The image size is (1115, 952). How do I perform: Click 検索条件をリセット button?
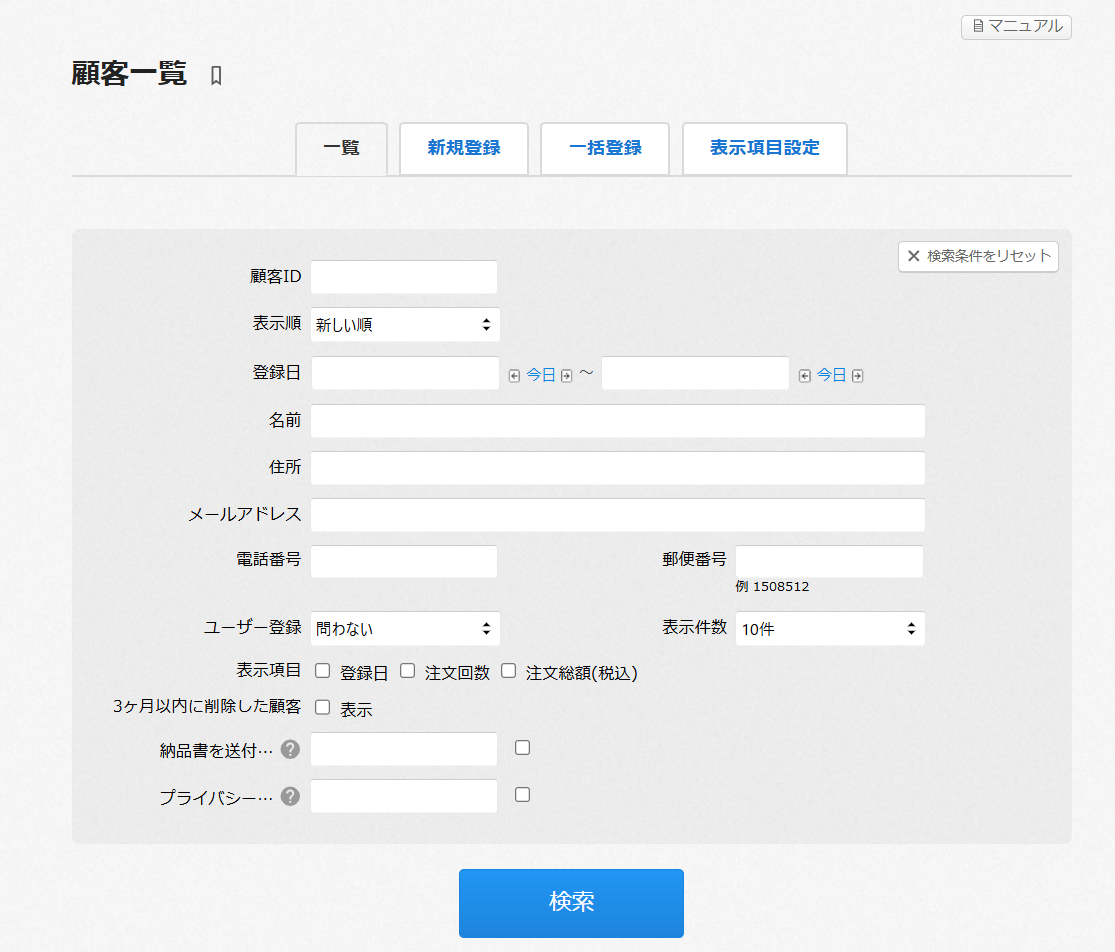[x=978, y=256]
